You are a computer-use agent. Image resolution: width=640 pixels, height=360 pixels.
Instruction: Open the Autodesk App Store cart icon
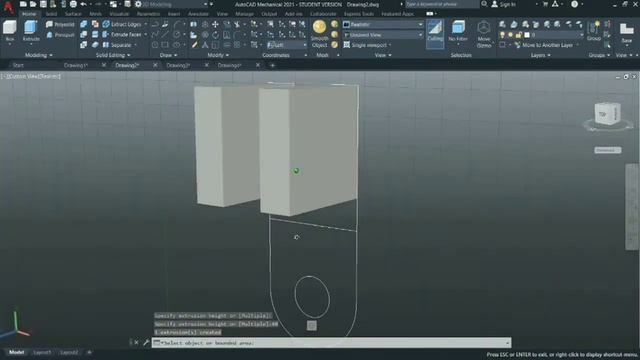click(x=545, y=4)
